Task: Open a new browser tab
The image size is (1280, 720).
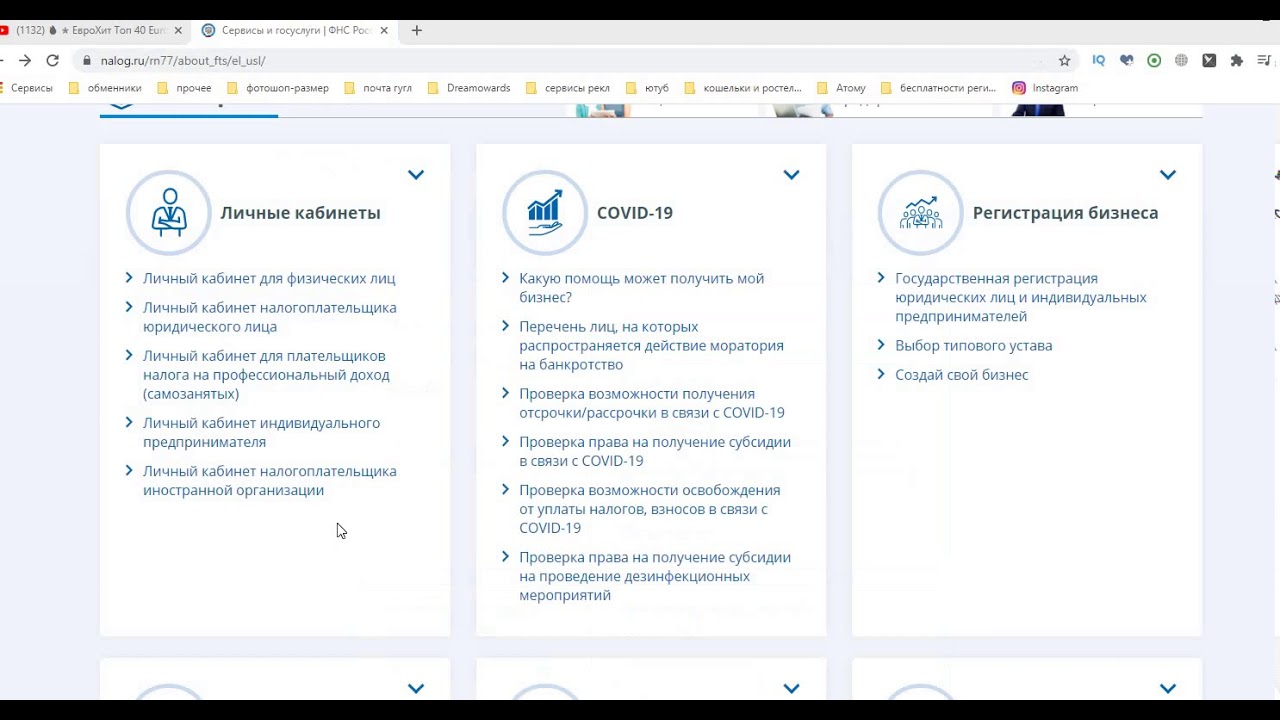Action: pyautogui.click(x=417, y=31)
